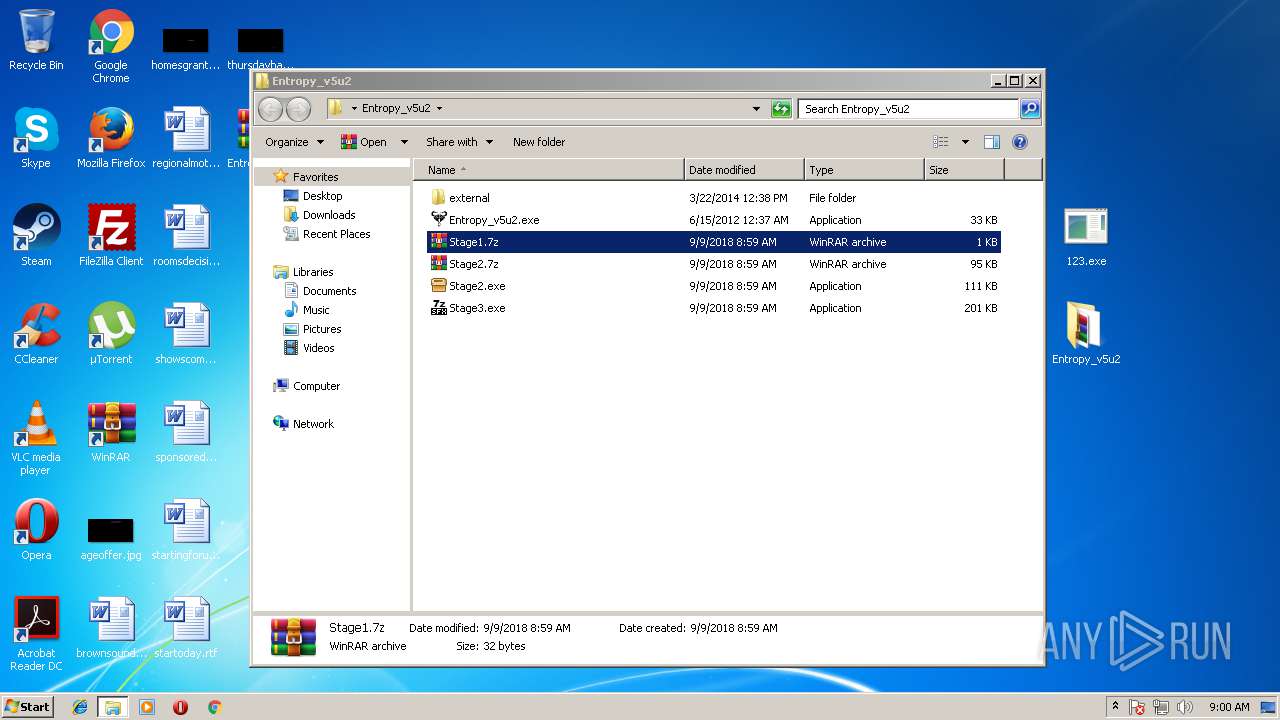Select the external folder in the file list
This screenshot has width=1280, height=720.
pos(714,198)
